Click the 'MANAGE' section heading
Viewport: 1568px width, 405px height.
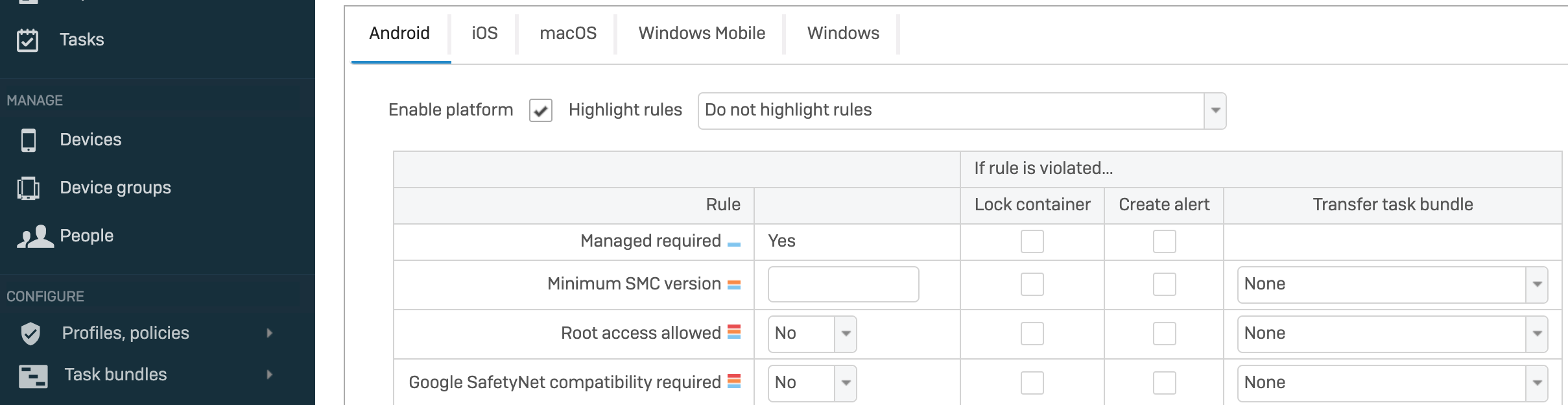pyautogui.click(x=34, y=101)
